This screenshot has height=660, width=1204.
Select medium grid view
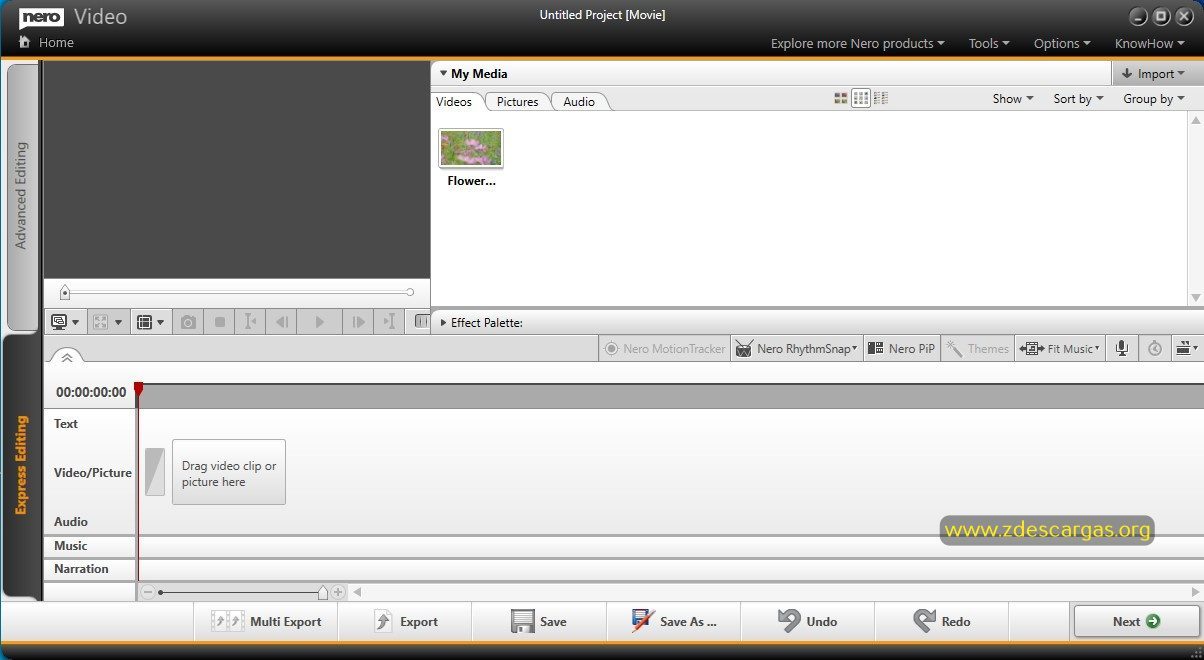pyautogui.click(x=860, y=98)
